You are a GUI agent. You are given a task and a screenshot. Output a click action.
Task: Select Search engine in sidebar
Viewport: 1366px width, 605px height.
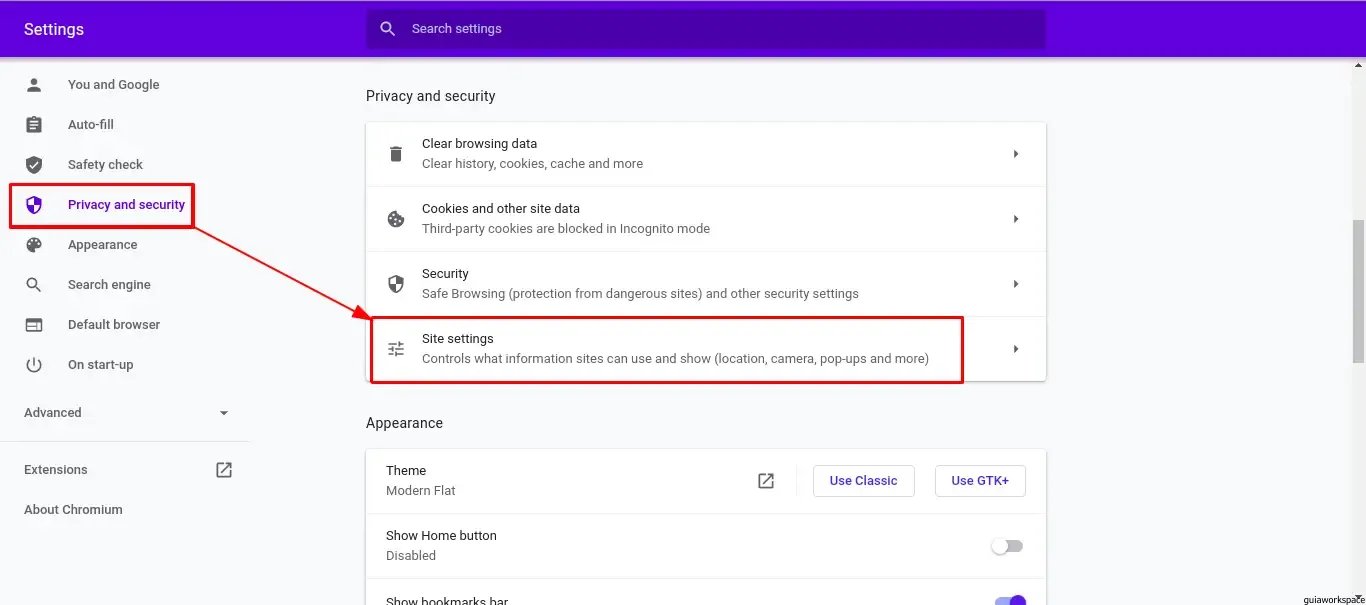(109, 285)
